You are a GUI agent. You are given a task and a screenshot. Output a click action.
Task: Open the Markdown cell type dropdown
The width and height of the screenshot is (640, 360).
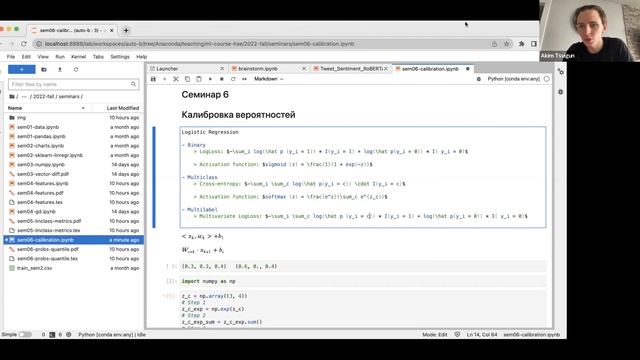coord(269,79)
